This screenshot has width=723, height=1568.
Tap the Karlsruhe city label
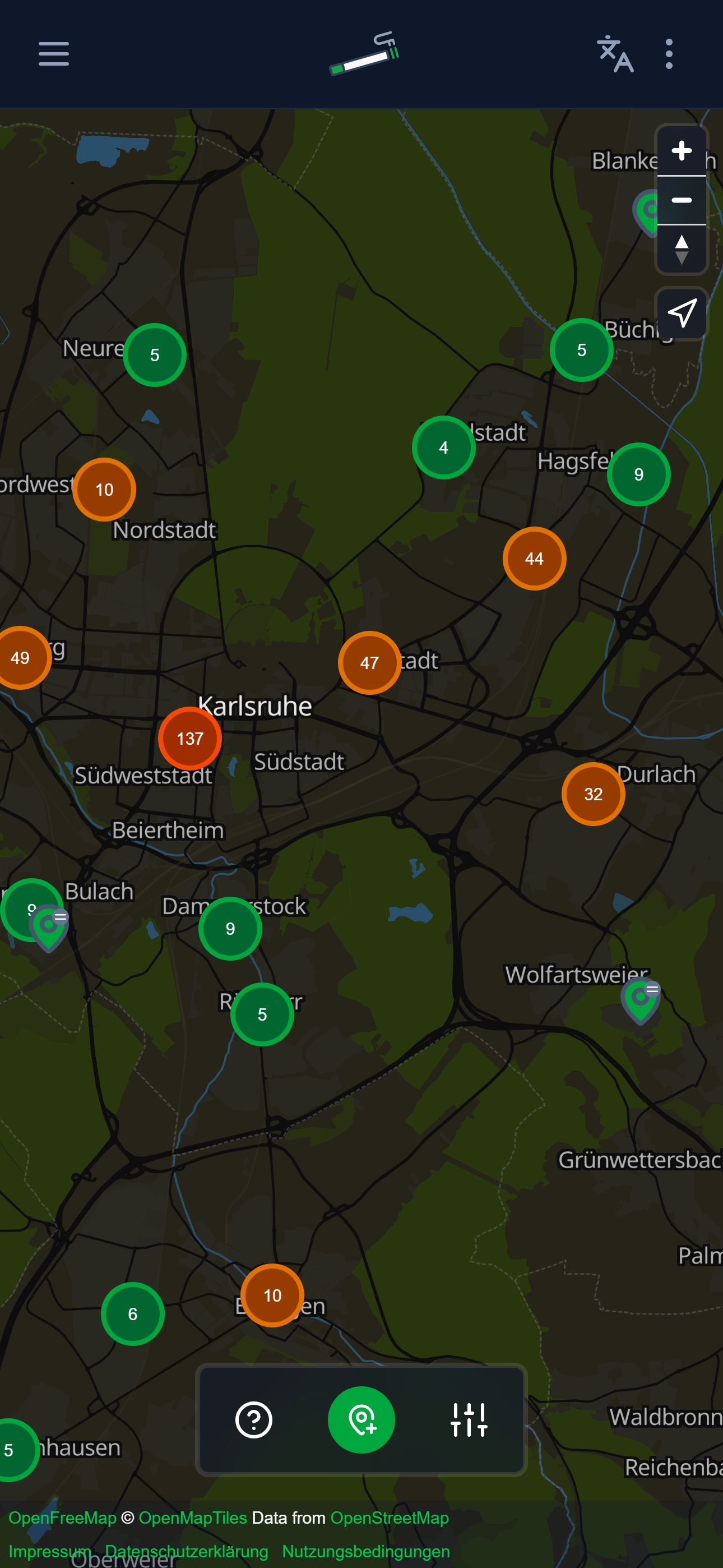pyautogui.click(x=255, y=706)
